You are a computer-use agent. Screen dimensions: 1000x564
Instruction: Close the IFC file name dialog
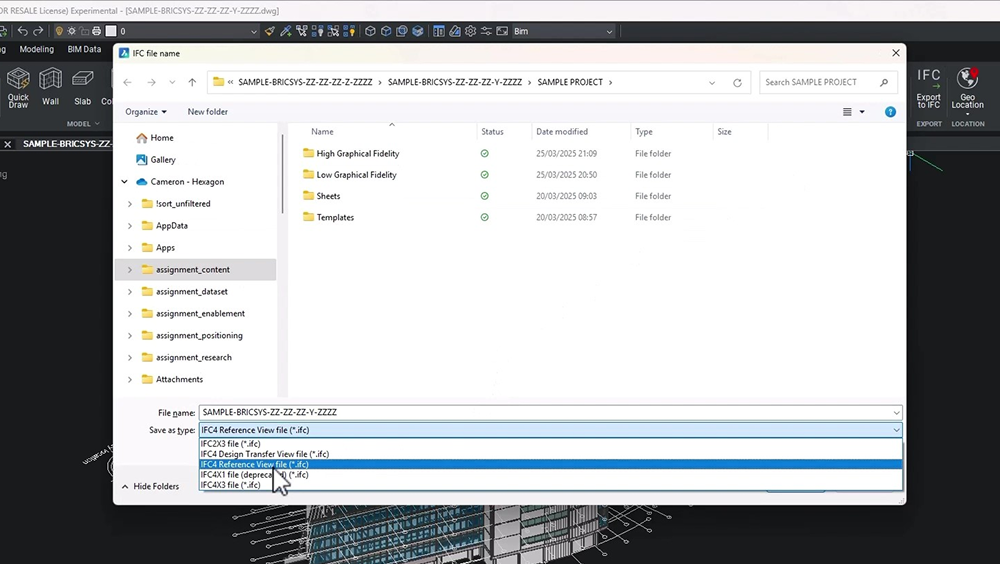(895, 53)
